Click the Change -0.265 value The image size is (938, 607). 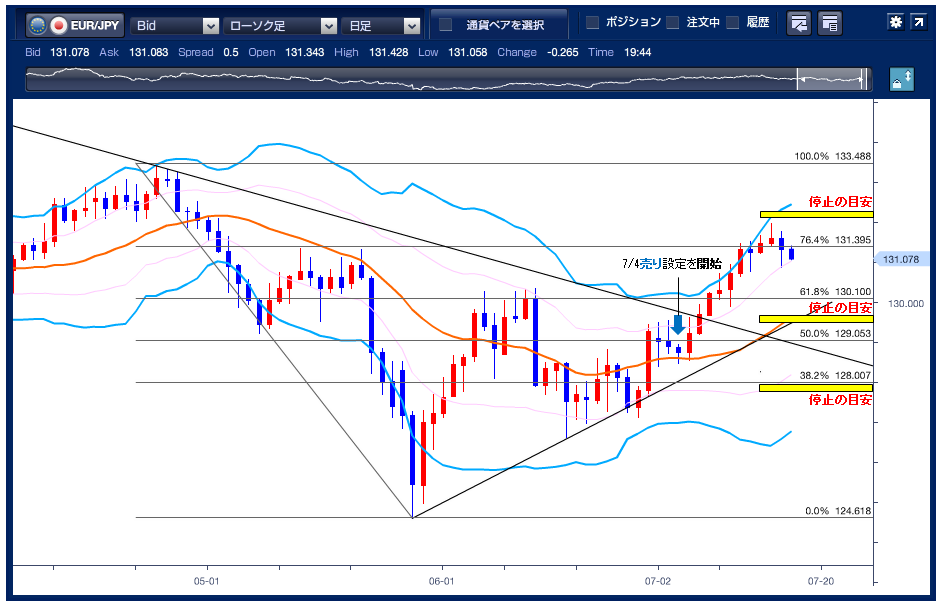tap(562, 52)
